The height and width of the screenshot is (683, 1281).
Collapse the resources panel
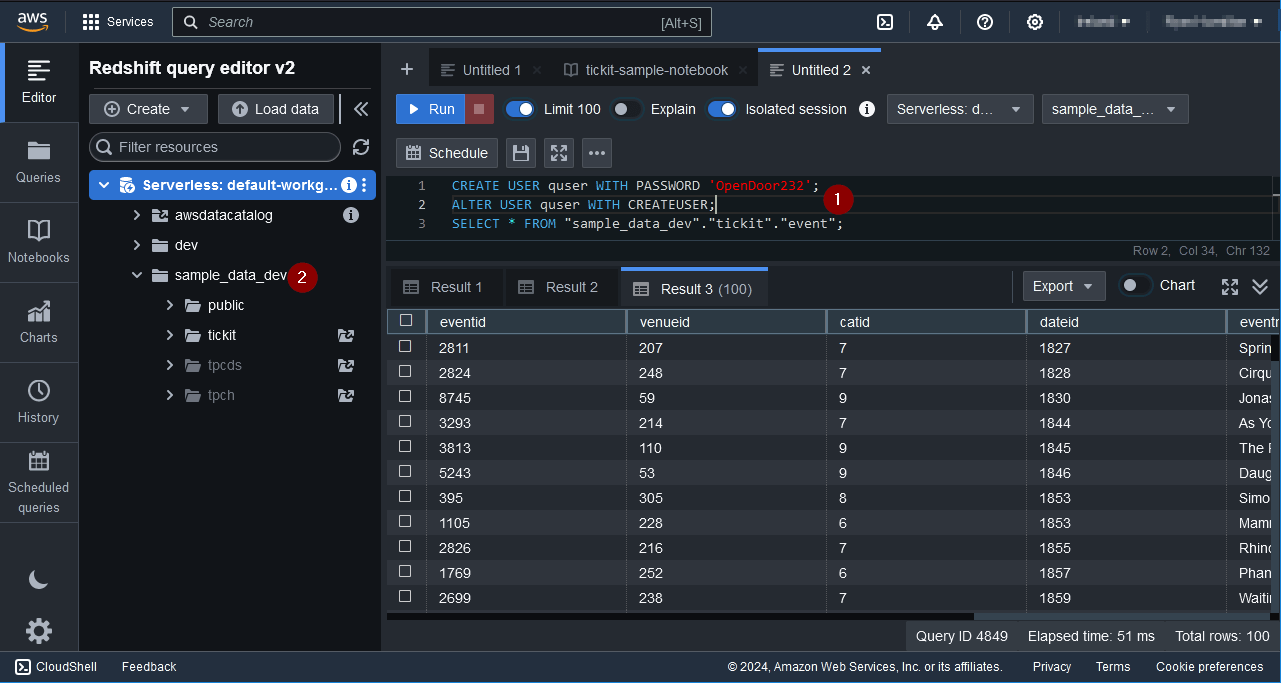pos(361,109)
